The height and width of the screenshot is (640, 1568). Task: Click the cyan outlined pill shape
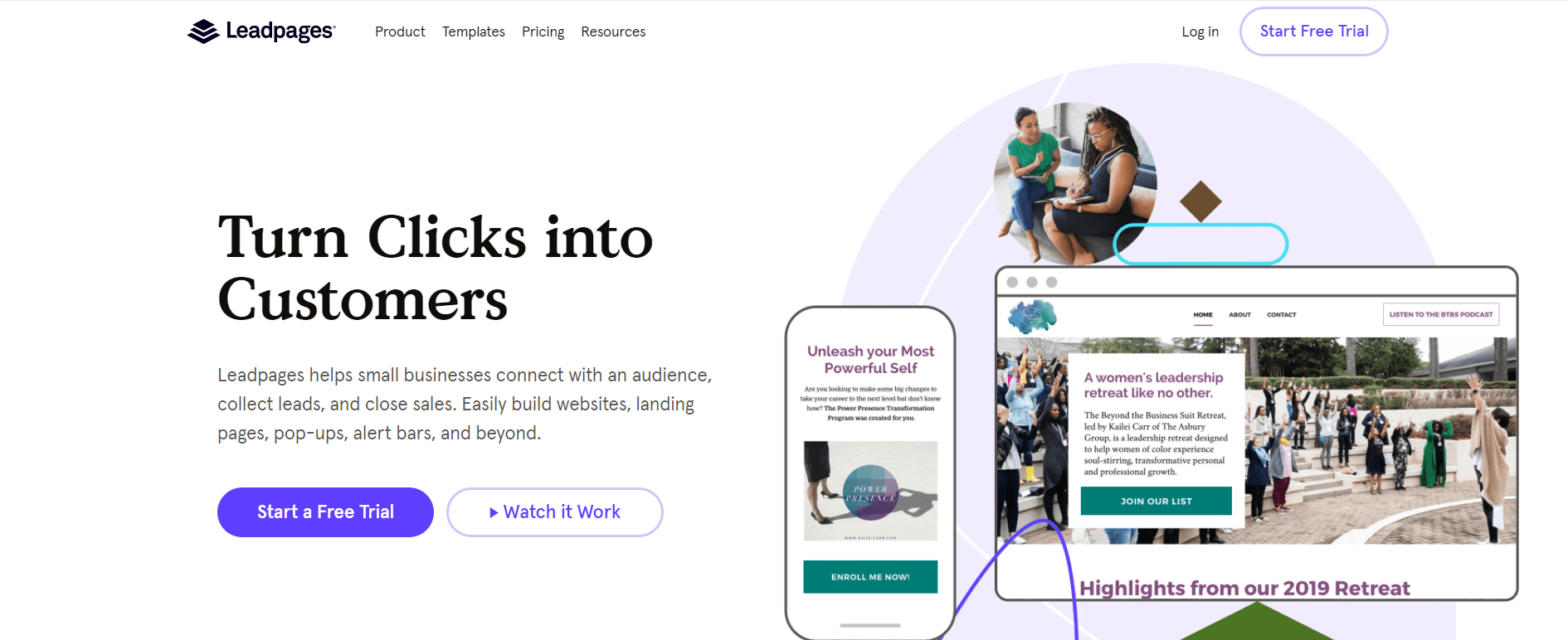[x=1200, y=244]
